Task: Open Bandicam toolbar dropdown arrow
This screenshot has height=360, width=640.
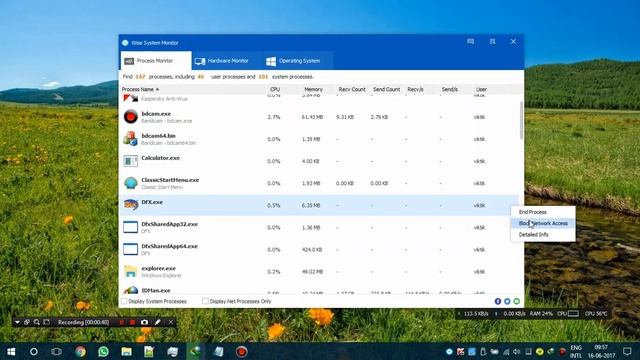Action: [x=17, y=322]
